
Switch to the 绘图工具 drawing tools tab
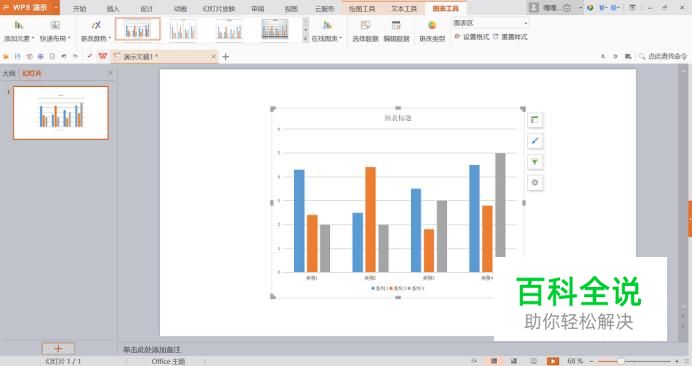click(362, 8)
